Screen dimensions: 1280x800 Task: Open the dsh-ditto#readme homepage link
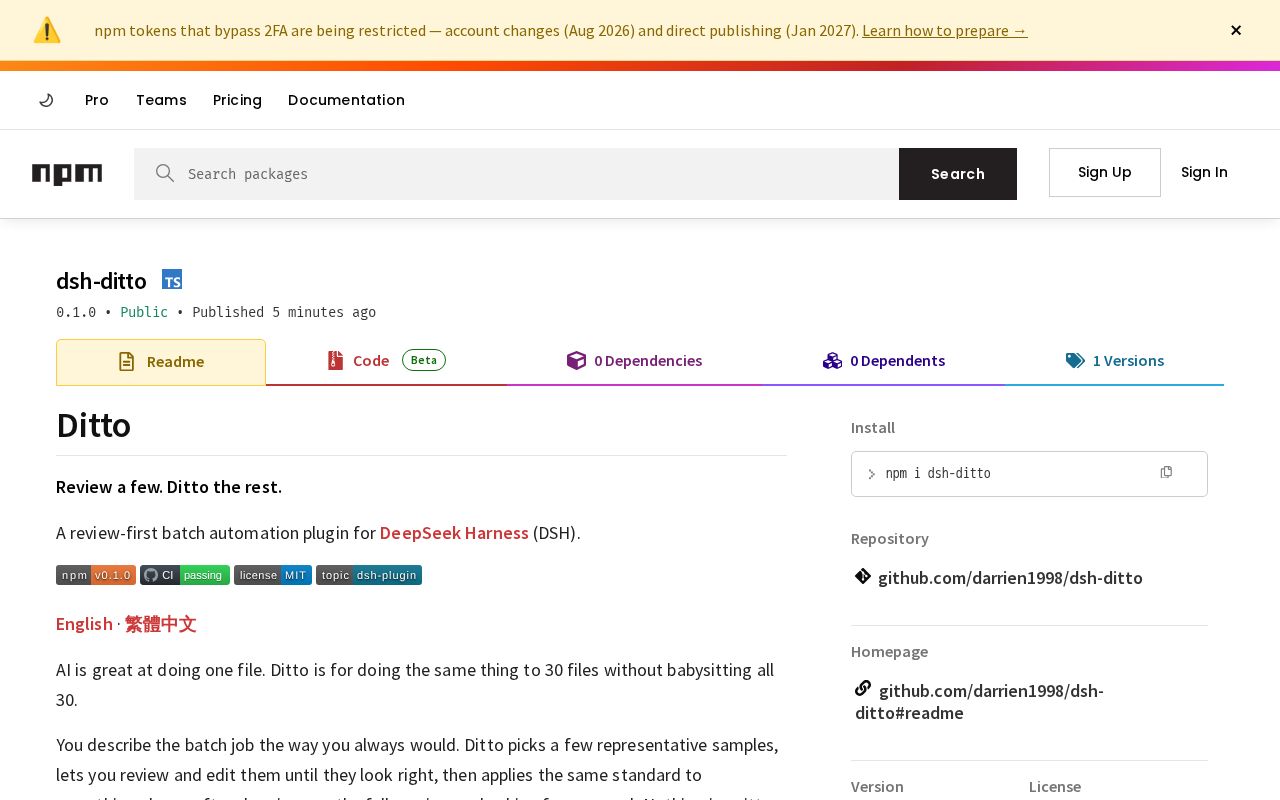[x=980, y=702]
